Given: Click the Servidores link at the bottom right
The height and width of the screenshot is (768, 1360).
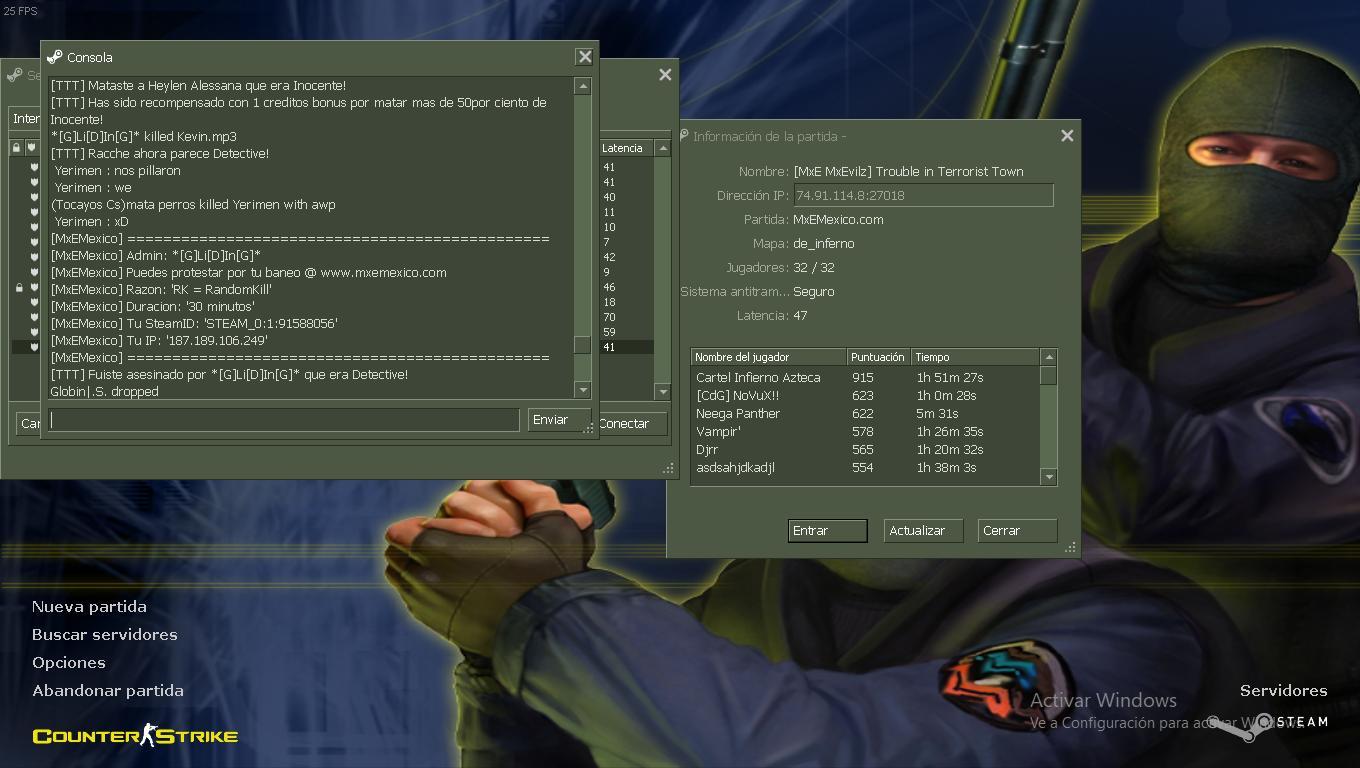Looking at the screenshot, I should pos(1284,691).
